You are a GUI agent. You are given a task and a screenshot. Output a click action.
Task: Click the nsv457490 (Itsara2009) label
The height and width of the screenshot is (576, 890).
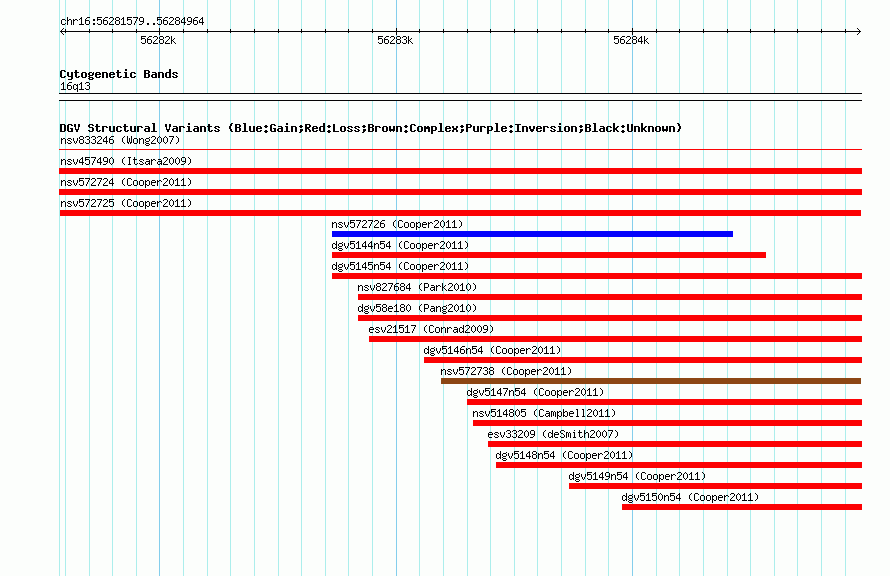coord(126,161)
